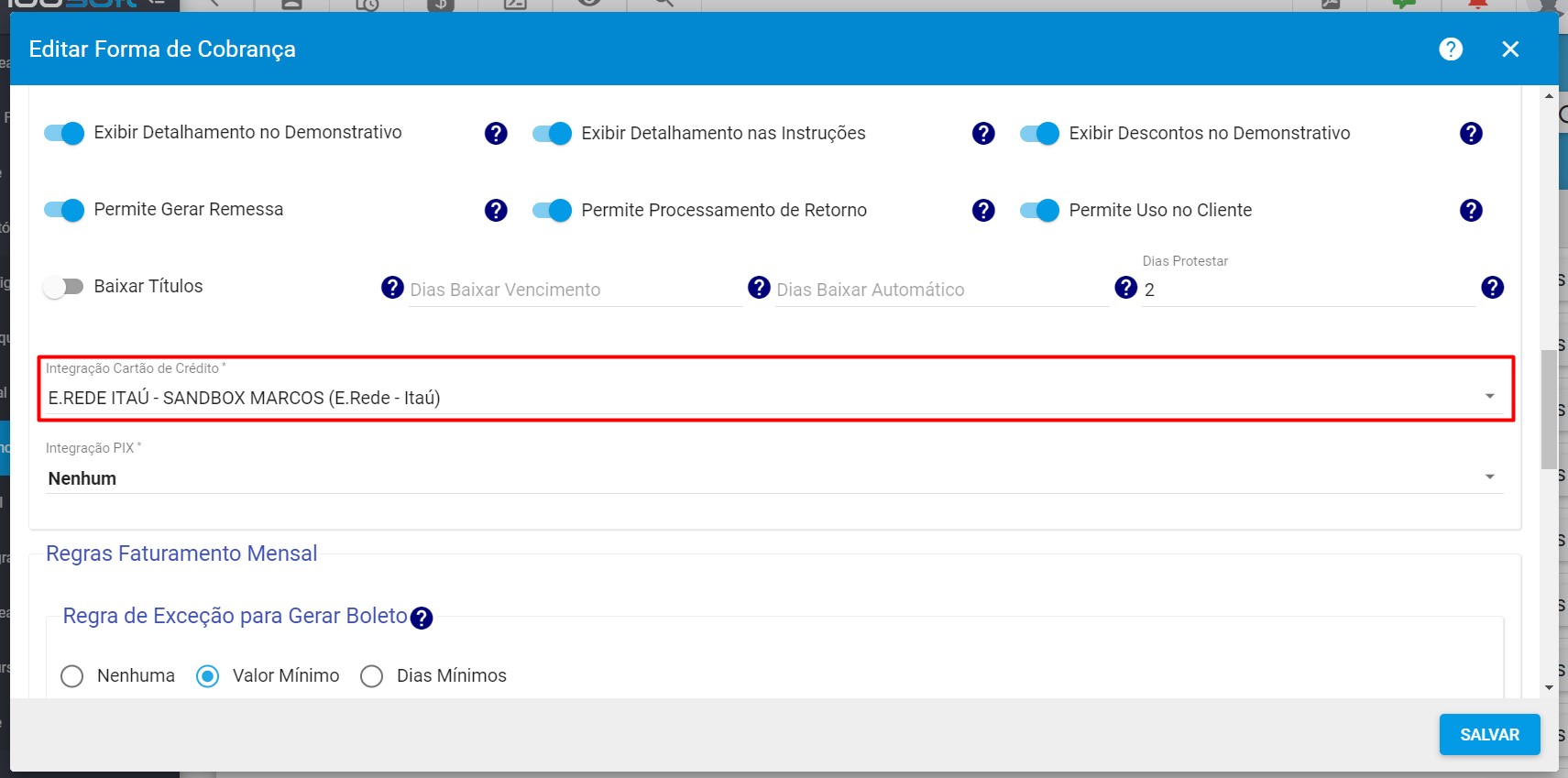Click help icon for Exibir Detalhamento no Demonstrativo
Screen dimensions: 1568x778
(496, 134)
